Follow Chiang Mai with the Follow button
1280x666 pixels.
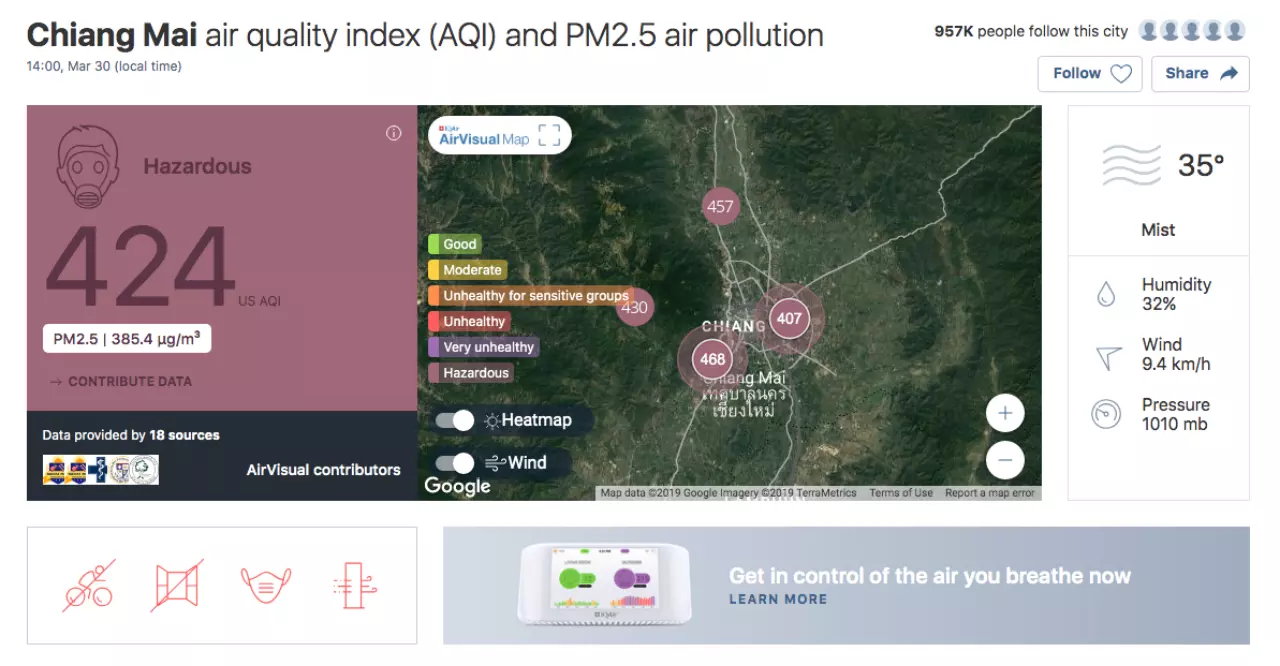click(x=1090, y=73)
